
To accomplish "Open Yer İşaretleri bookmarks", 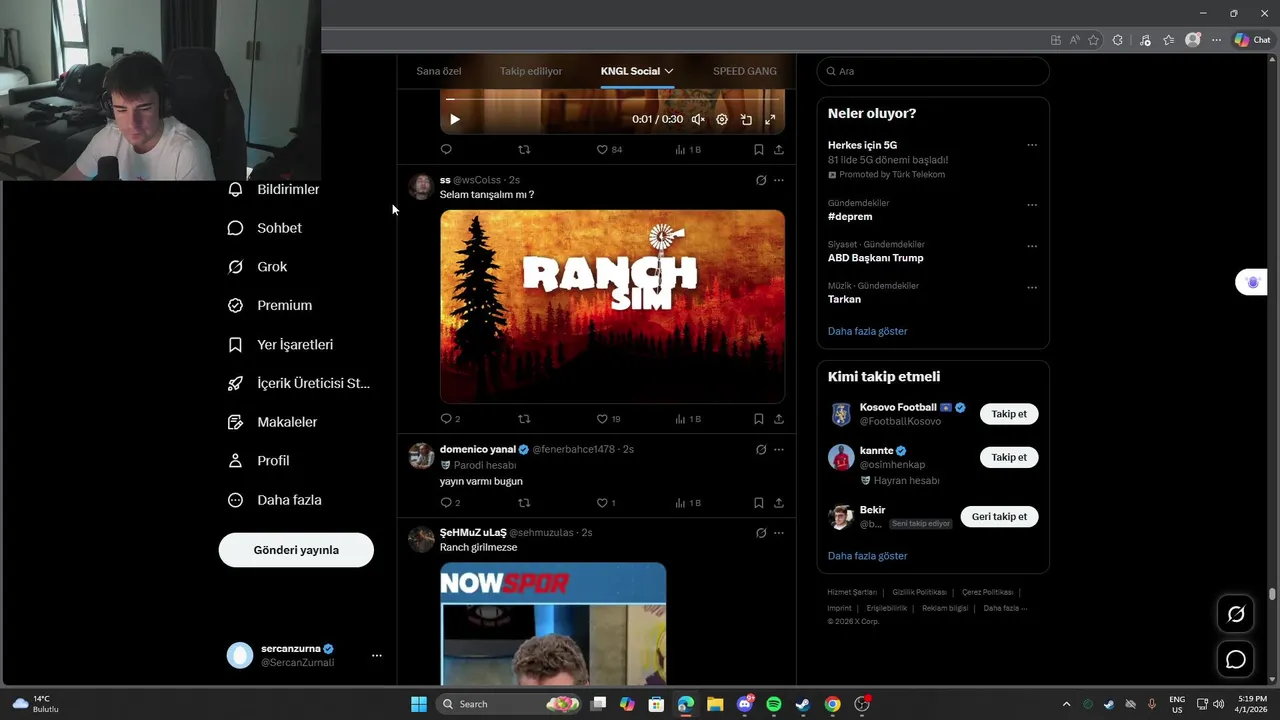I will (281, 345).
